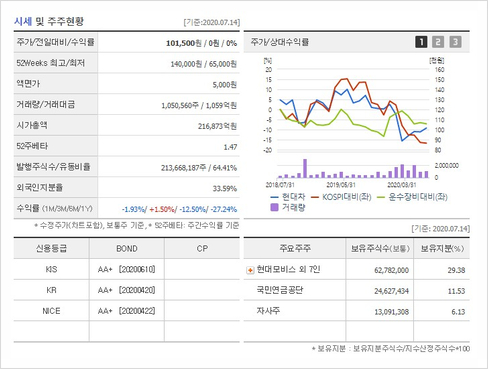Screen dimensions: 488x369
Task: Select the 액면가 value 5,000원
Action: [225, 85]
